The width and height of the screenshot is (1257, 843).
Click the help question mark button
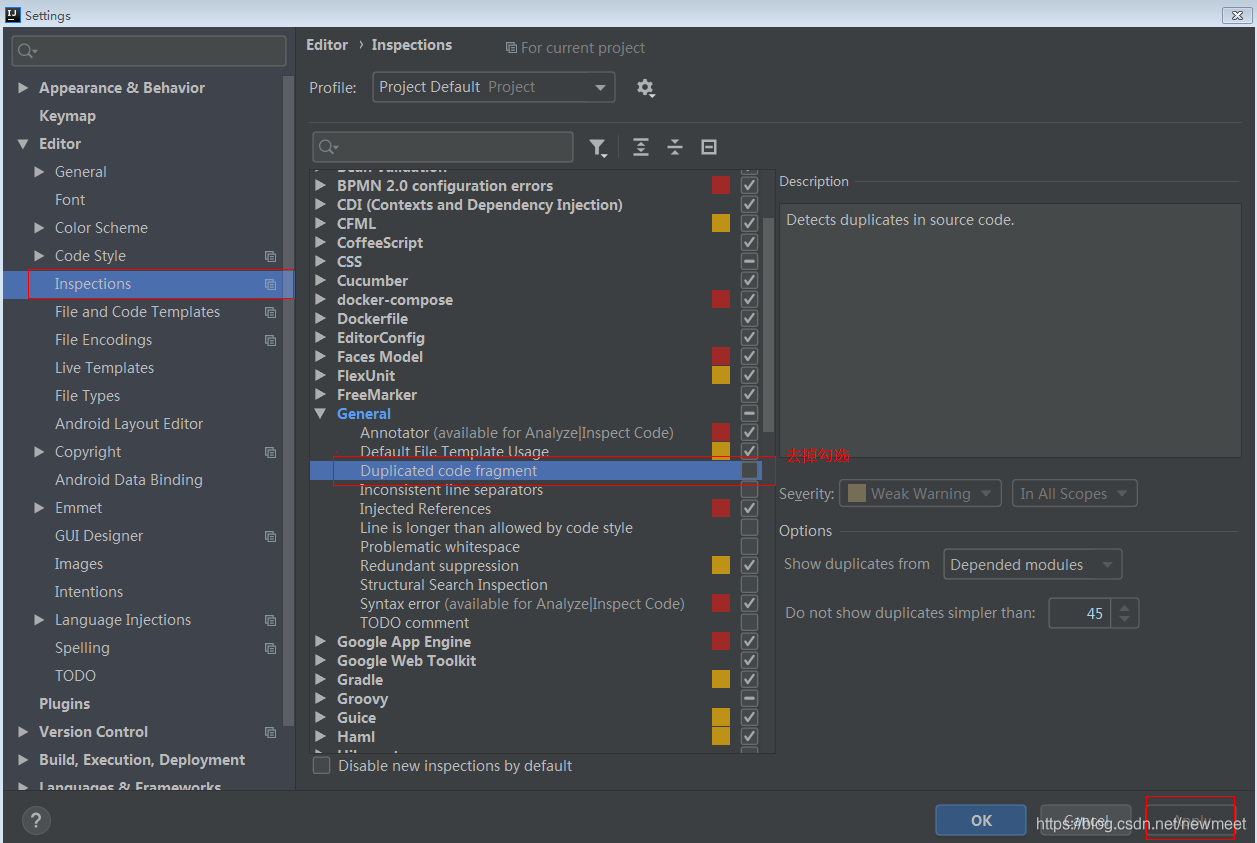pyautogui.click(x=36, y=821)
